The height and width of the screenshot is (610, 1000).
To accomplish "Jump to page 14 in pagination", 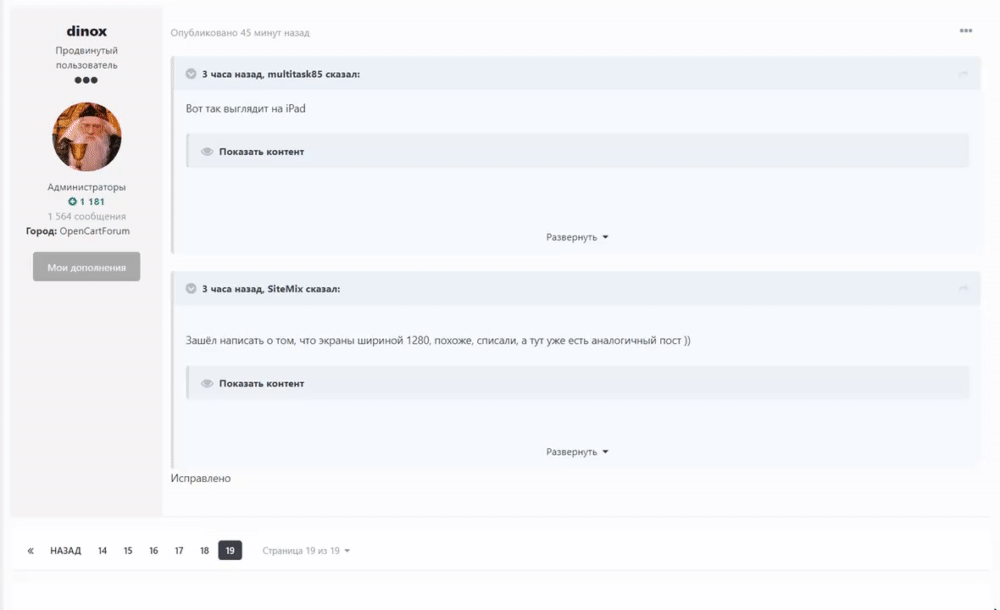I will click(101, 549).
